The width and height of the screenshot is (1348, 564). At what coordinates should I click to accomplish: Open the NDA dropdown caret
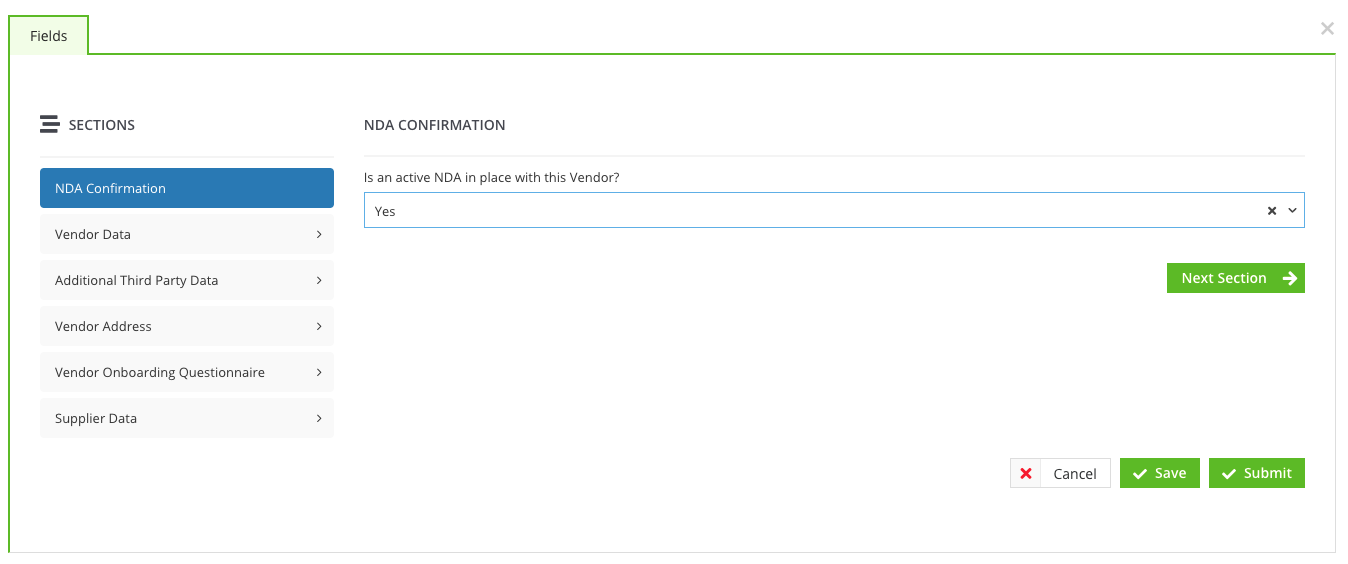[1292, 211]
